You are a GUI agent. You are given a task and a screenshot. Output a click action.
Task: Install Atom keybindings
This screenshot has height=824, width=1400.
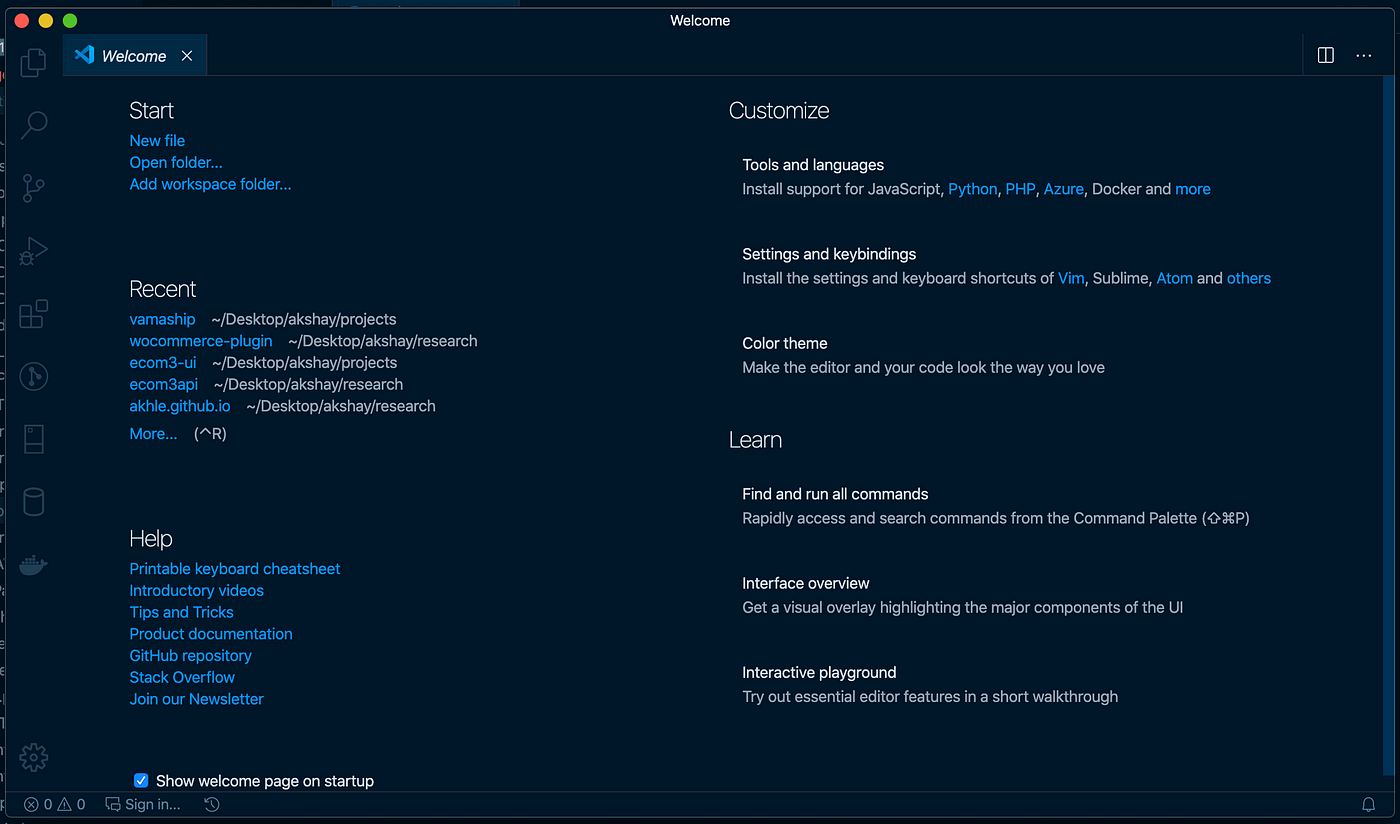1175,278
